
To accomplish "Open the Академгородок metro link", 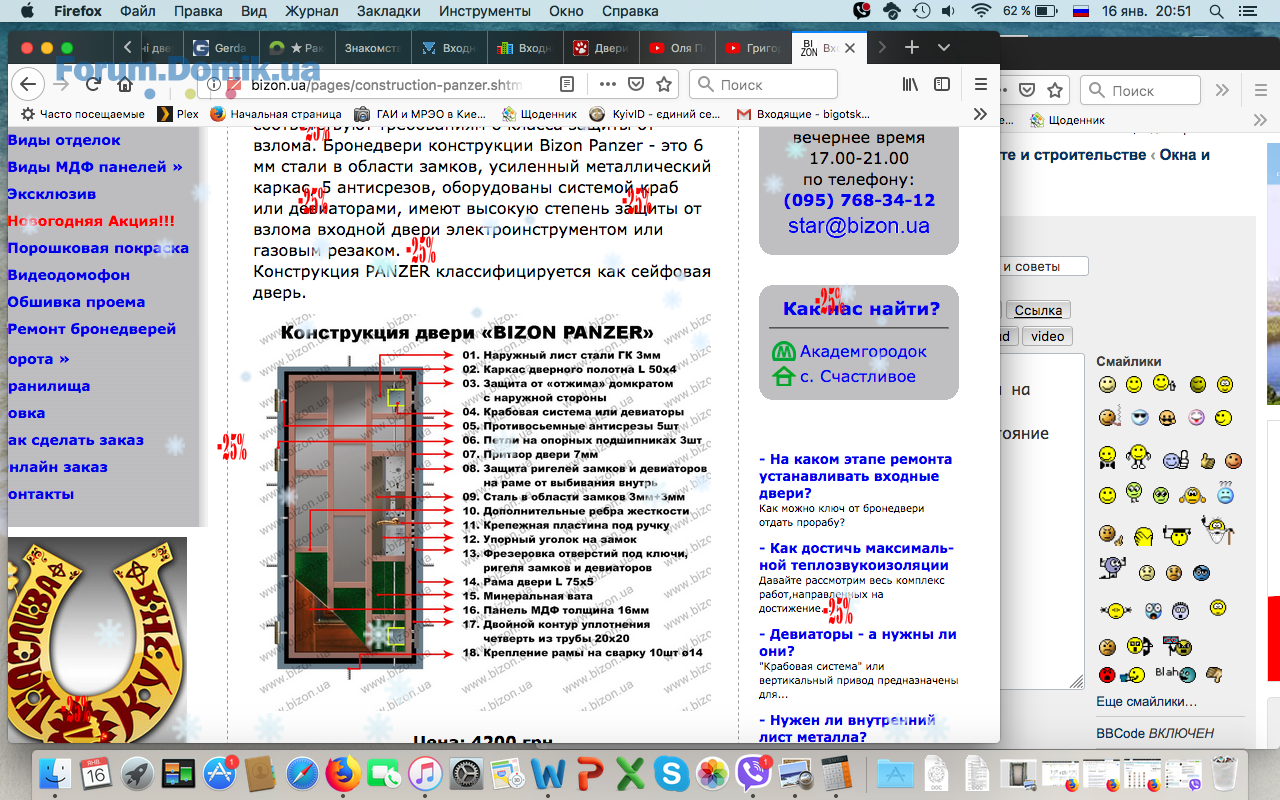I will pos(863,351).
